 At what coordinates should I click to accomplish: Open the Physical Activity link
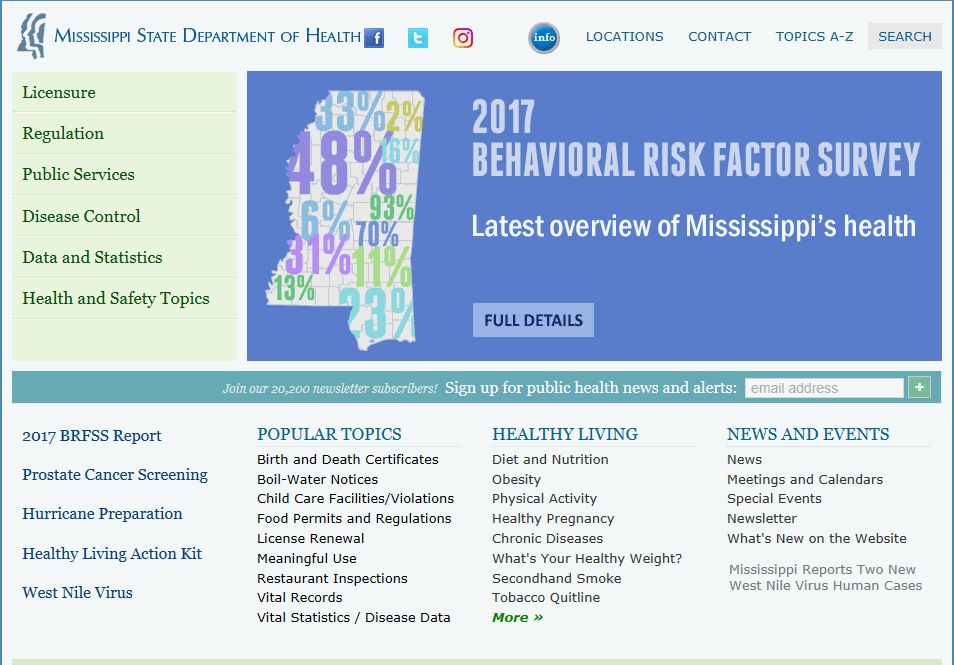[x=544, y=499]
